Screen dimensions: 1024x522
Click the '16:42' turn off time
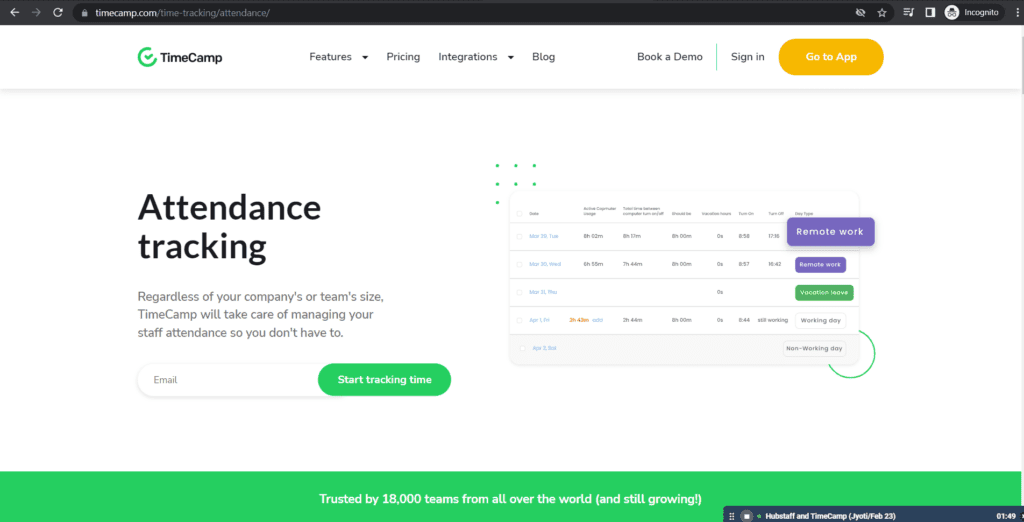(775, 265)
